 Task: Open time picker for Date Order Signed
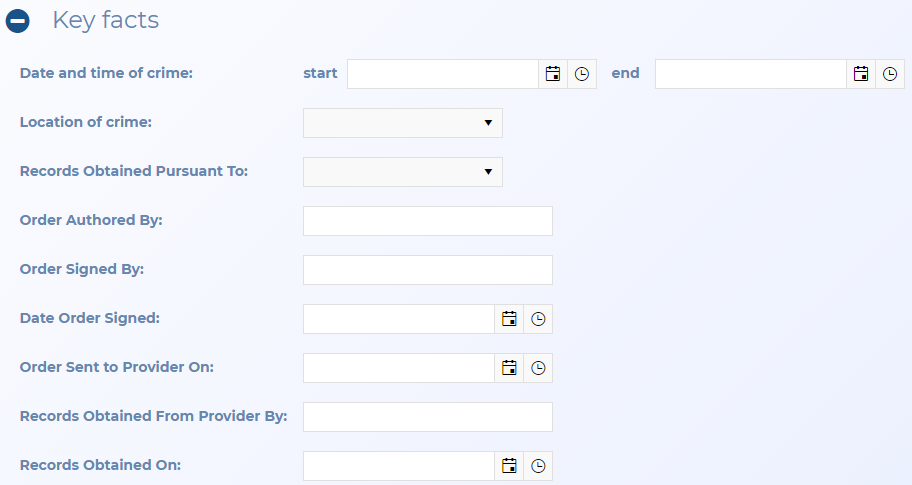click(538, 319)
